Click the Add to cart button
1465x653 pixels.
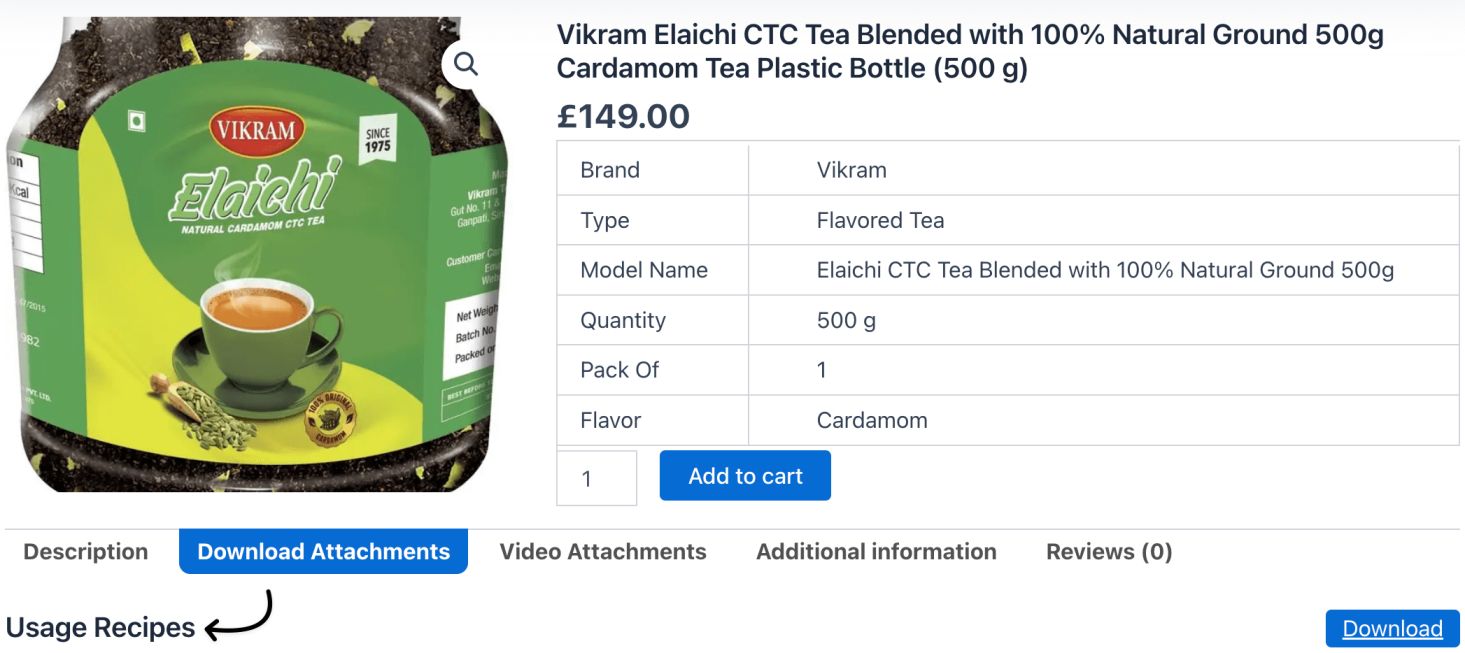click(x=745, y=476)
